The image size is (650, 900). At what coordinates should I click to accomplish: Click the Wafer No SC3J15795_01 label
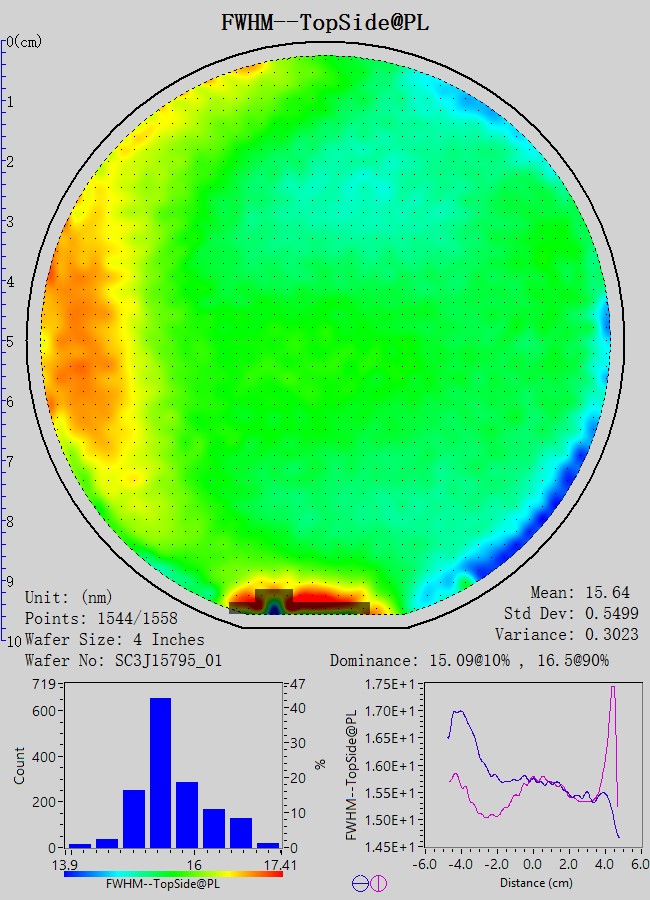click(x=123, y=661)
